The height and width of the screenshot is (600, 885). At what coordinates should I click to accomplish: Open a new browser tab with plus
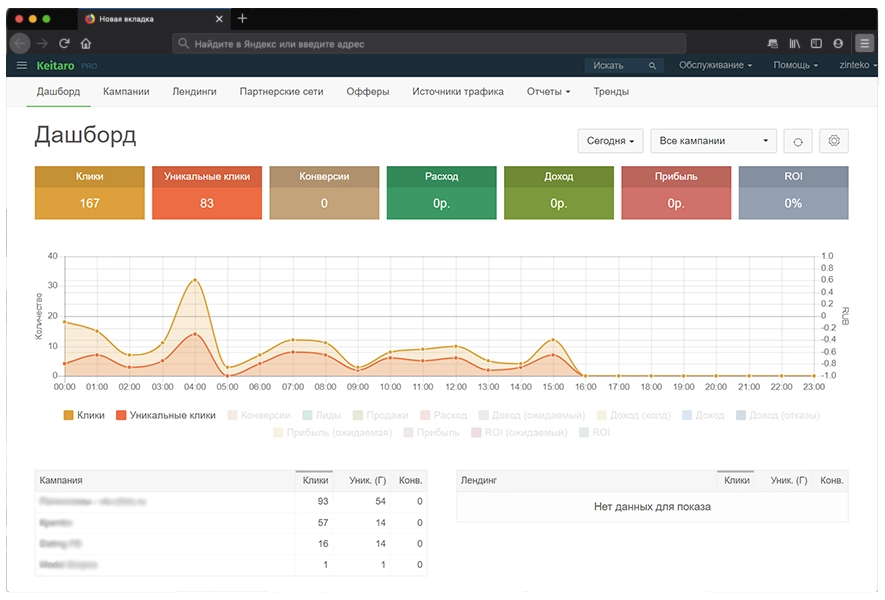click(242, 19)
